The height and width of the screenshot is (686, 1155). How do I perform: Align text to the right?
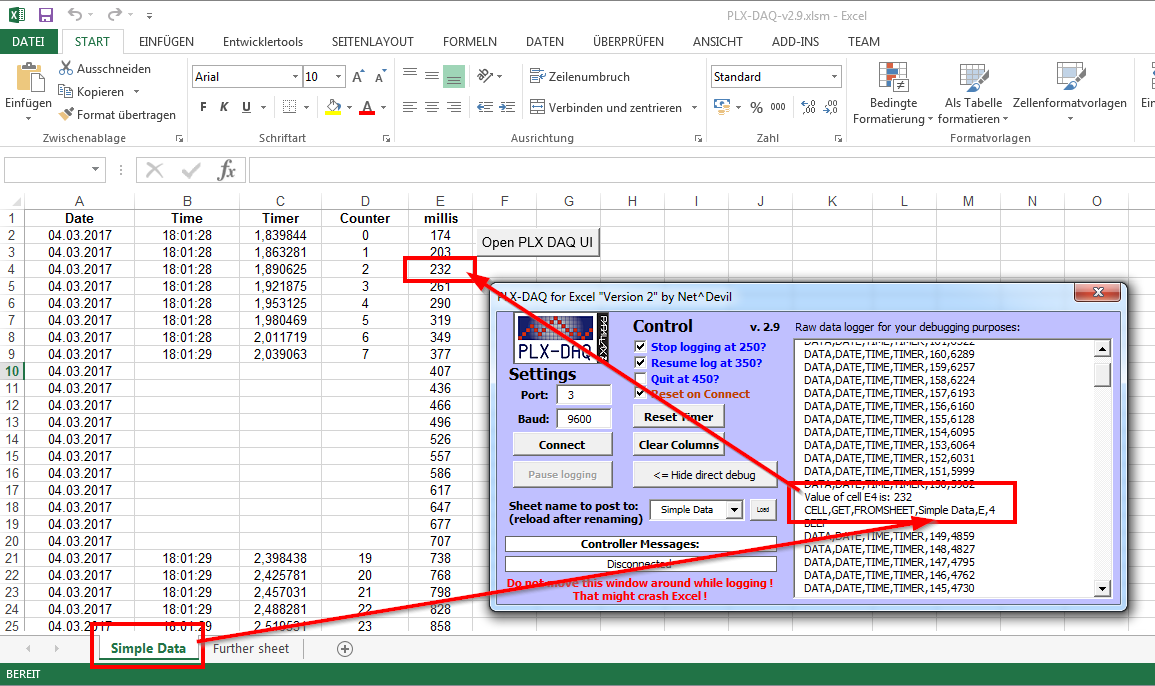[454, 108]
